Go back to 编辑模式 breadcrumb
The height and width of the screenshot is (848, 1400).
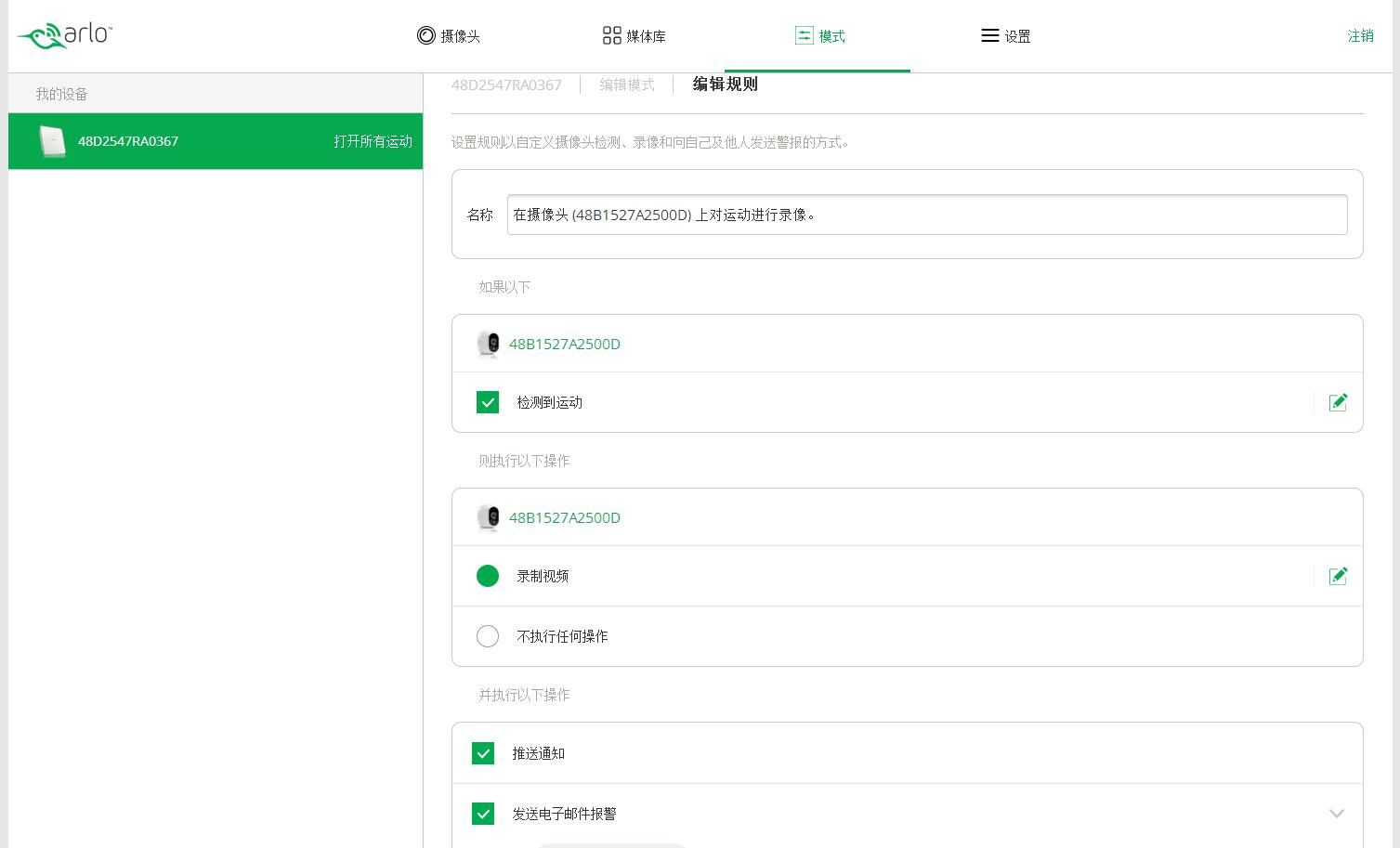[x=627, y=85]
